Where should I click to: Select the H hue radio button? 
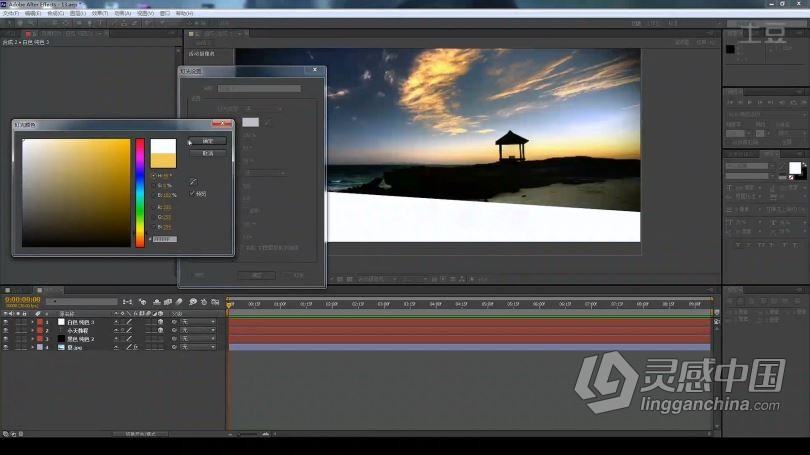pyautogui.click(x=153, y=176)
